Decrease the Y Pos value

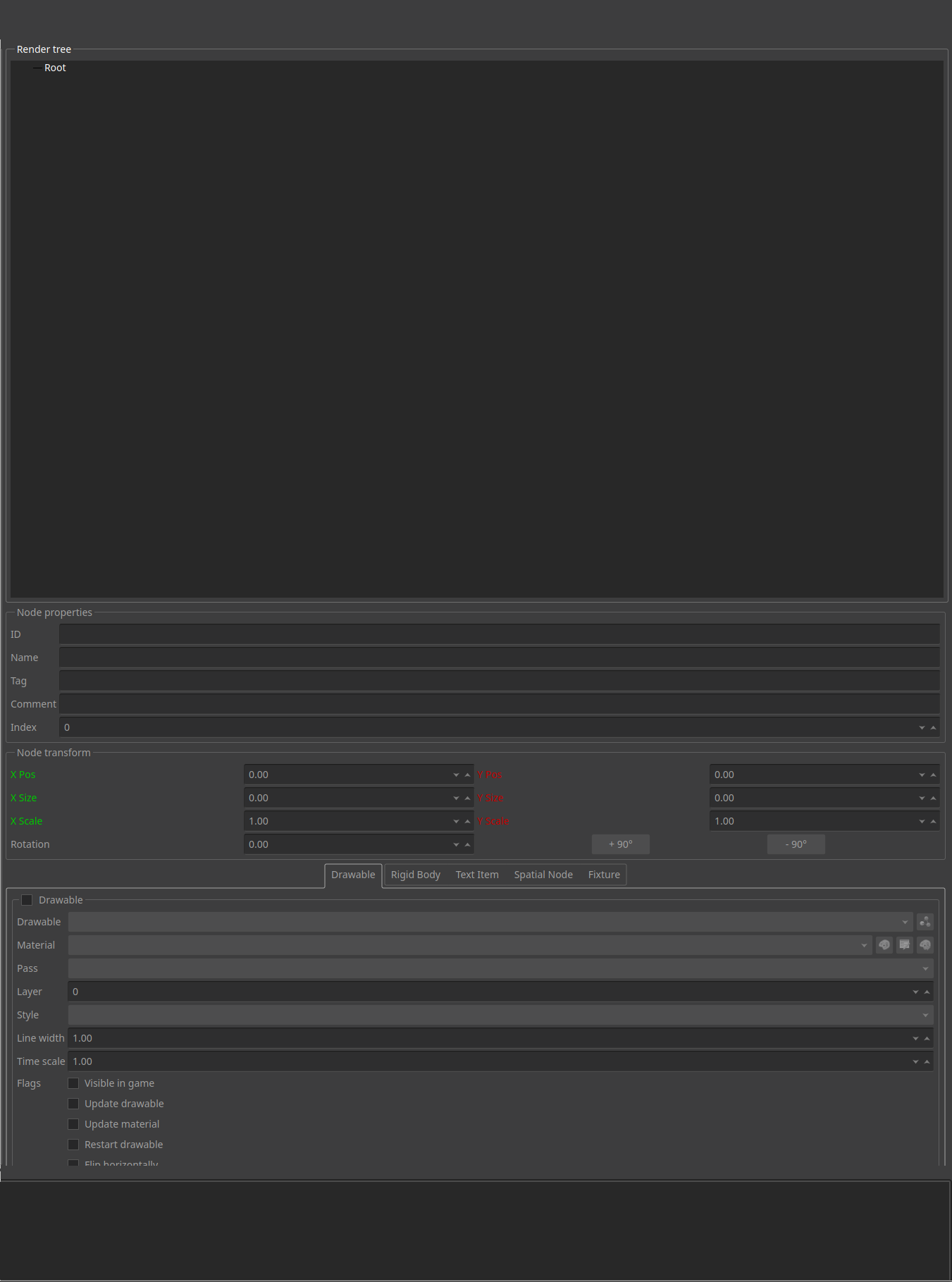click(x=922, y=775)
